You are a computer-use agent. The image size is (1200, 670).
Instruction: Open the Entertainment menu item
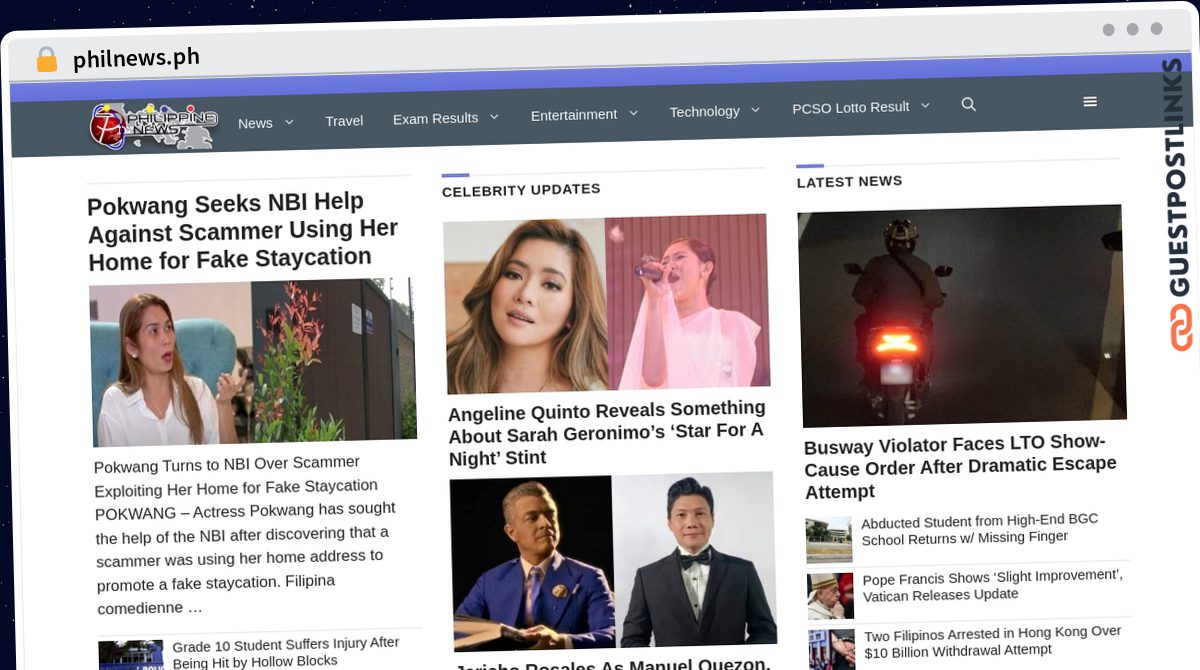point(574,115)
